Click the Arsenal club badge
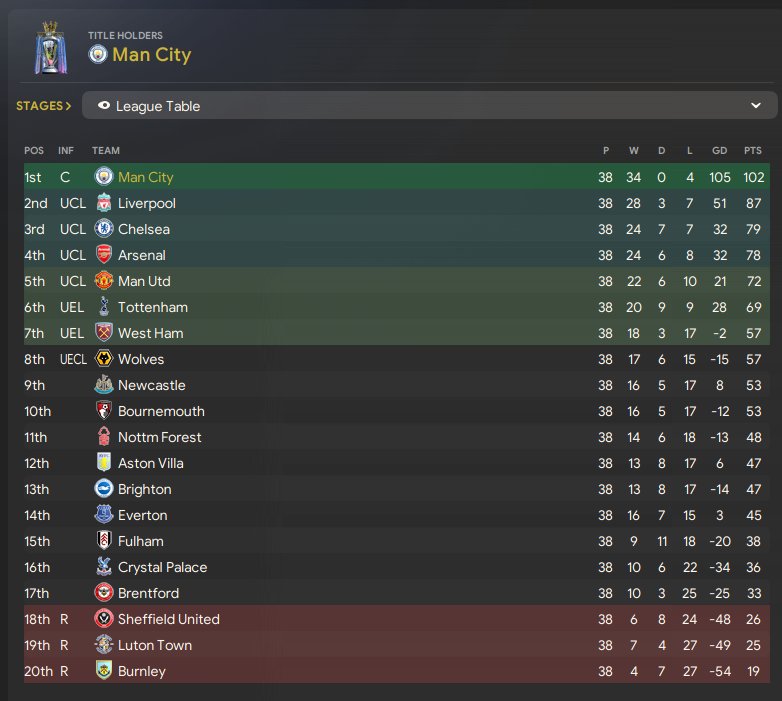 click(104, 255)
